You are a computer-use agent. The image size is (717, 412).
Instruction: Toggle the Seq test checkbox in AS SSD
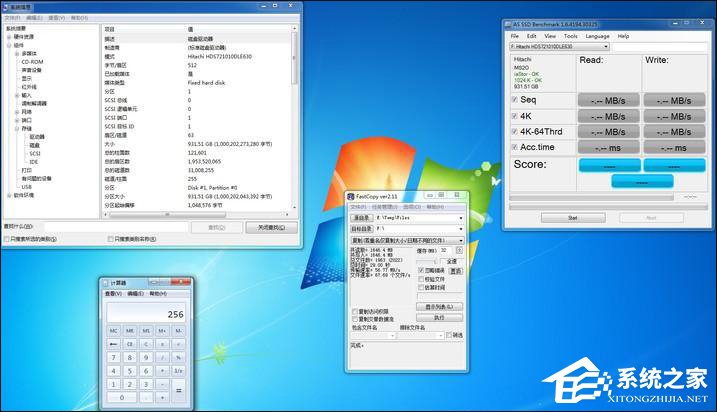click(x=514, y=100)
